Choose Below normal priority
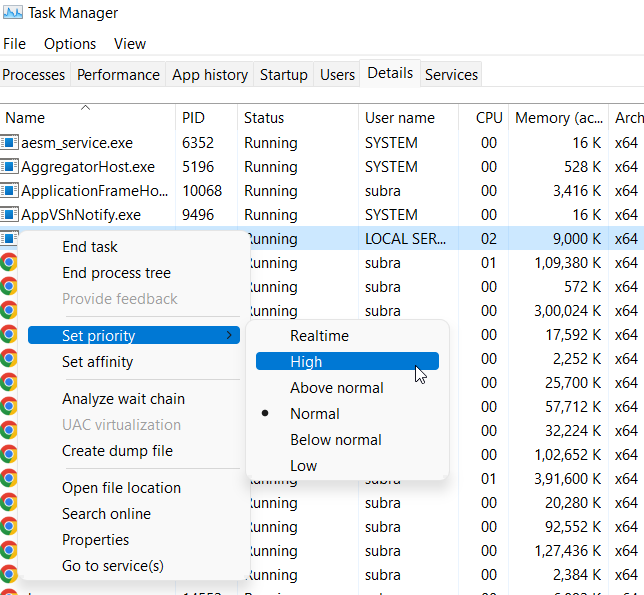The height and width of the screenshot is (595, 644). [x=335, y=440]
